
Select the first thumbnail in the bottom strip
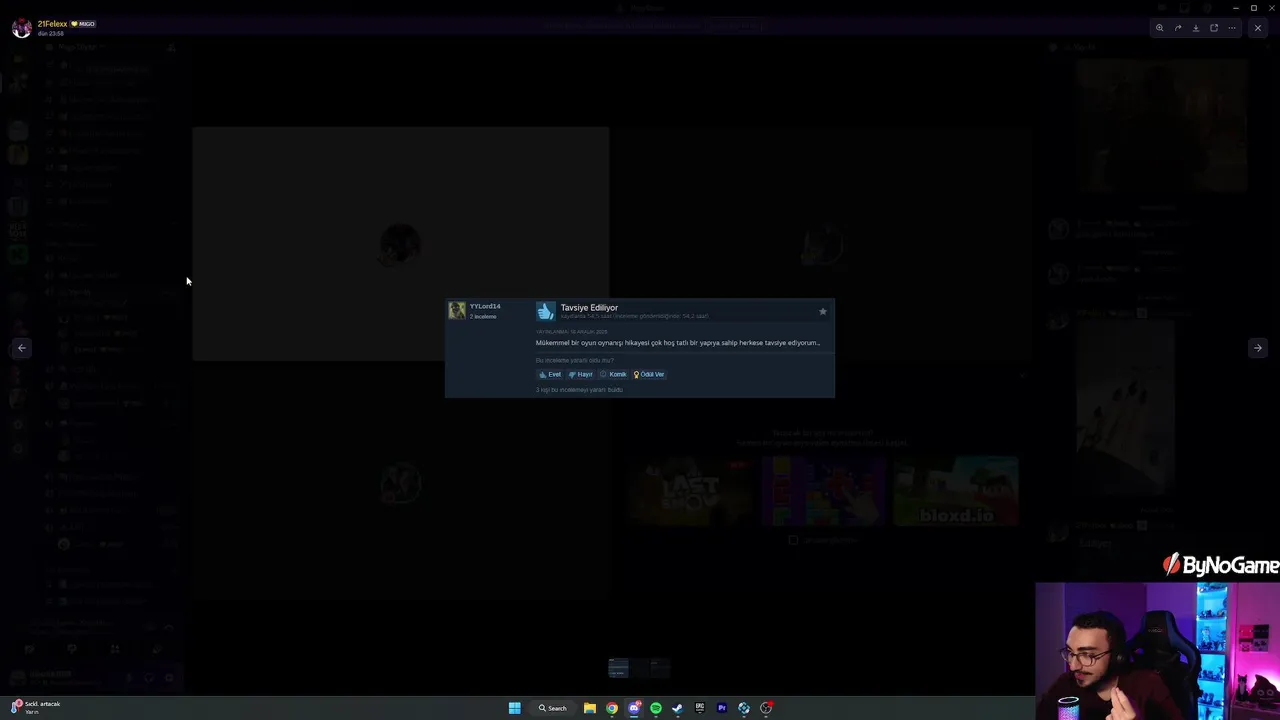tap(618, 668)
